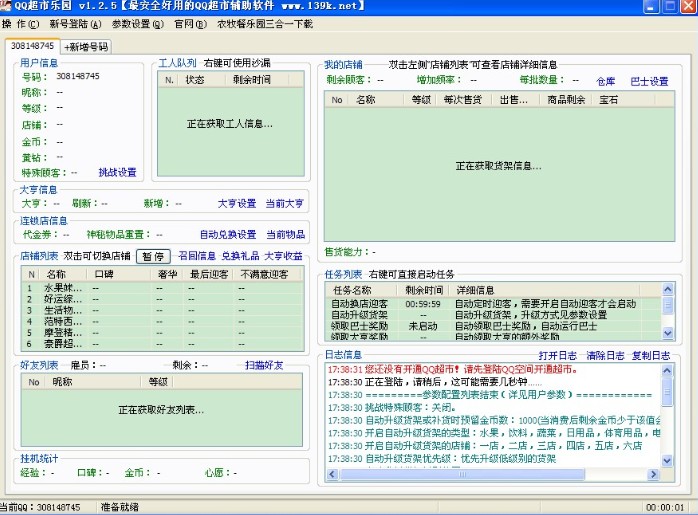Click 准备就绪 in the status bar

(x=119, y=507)
